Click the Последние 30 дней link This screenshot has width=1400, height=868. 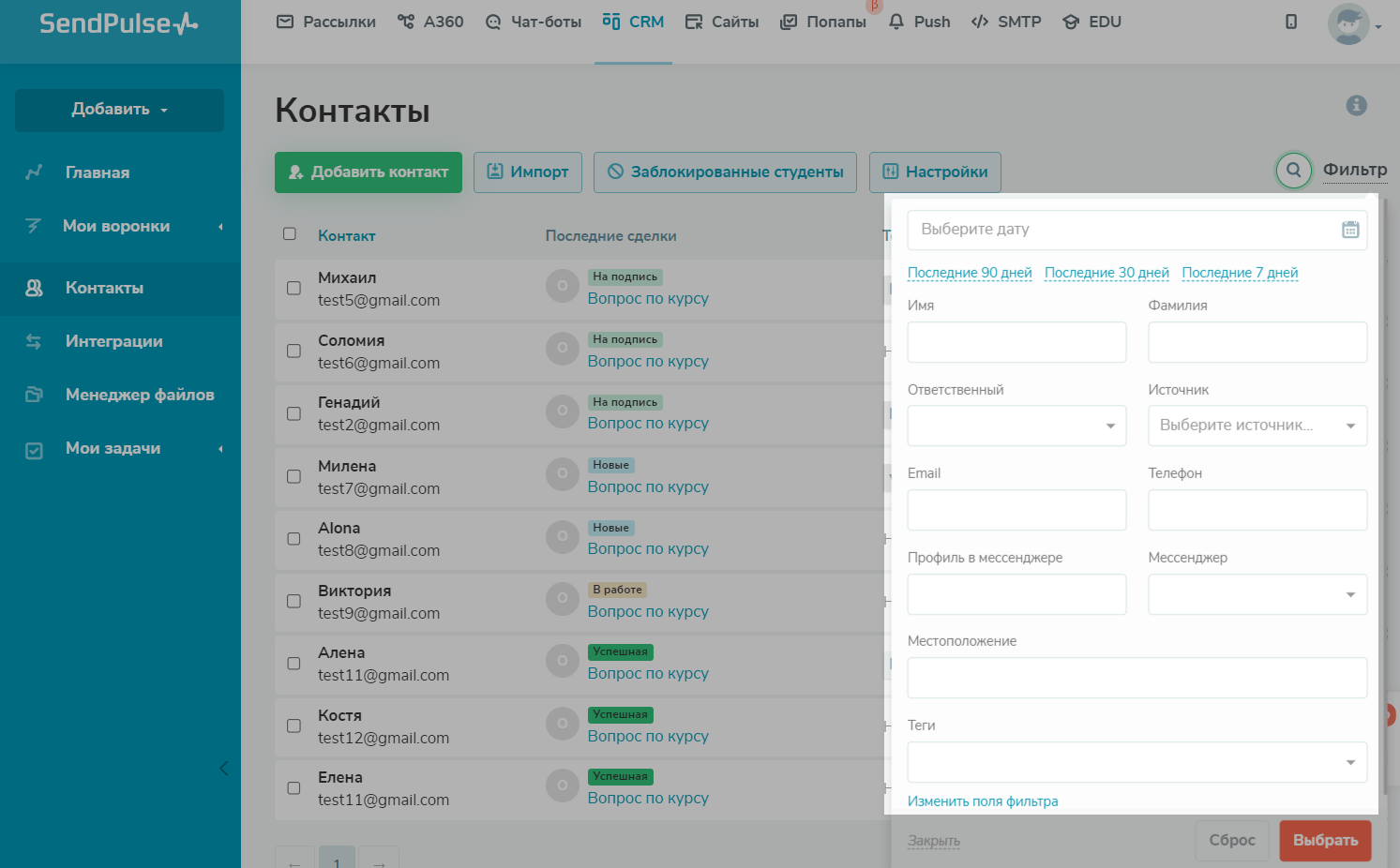[1106, 273]
